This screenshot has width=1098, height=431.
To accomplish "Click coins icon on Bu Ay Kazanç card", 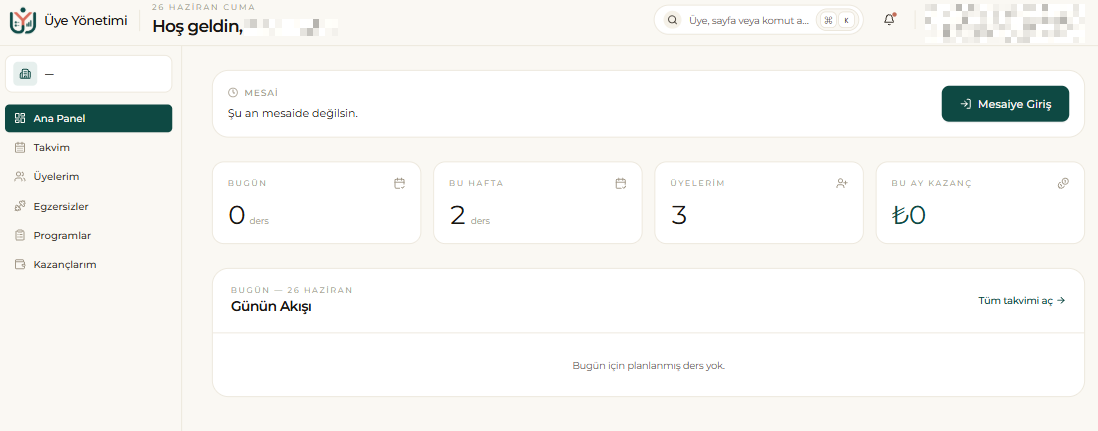I will point(1063,184).
